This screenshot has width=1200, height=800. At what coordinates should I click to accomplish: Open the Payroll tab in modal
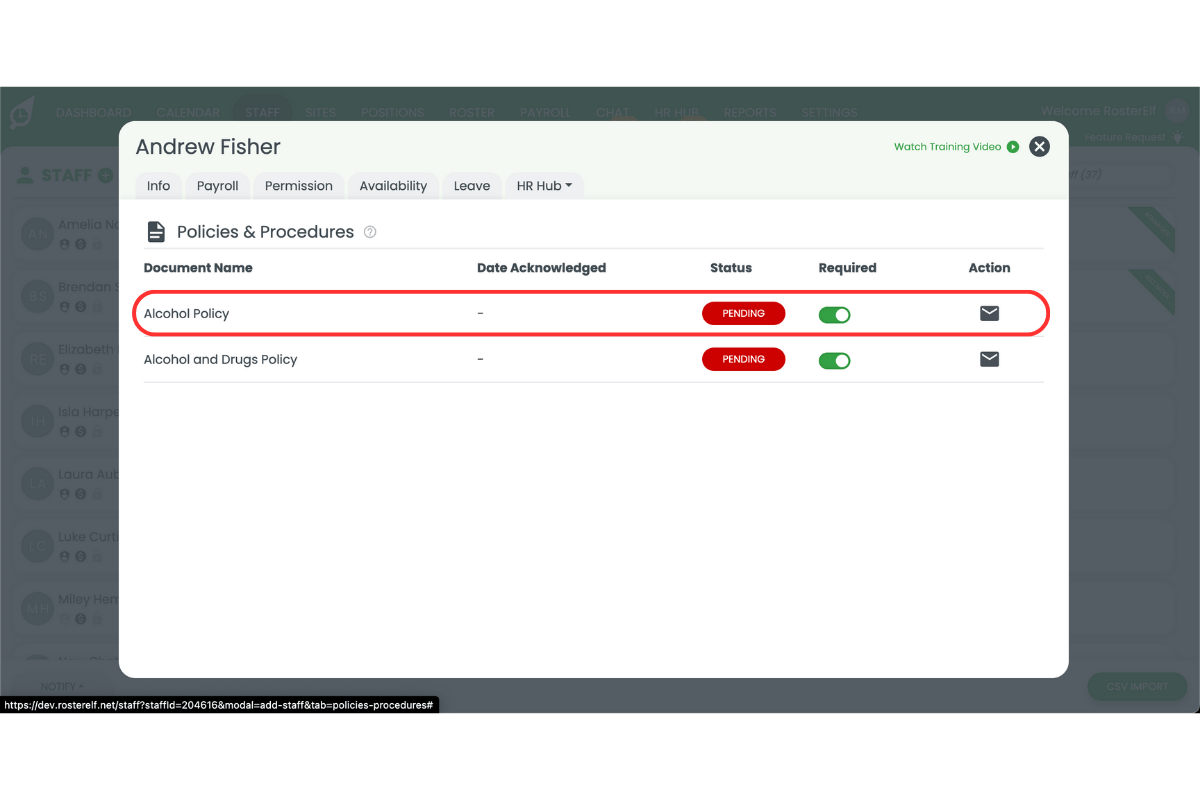point(217,186)
